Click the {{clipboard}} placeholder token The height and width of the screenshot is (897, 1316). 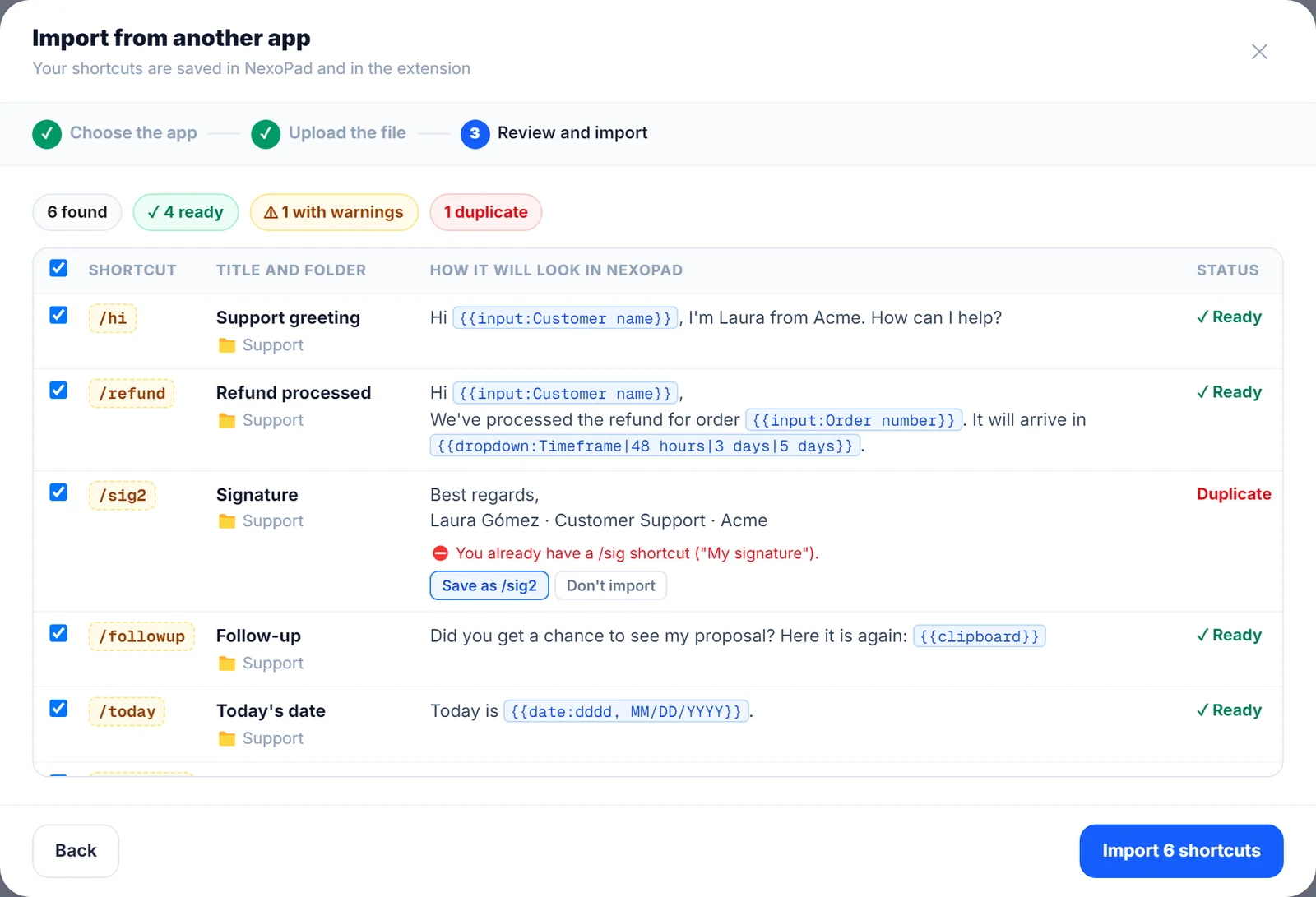980,636
